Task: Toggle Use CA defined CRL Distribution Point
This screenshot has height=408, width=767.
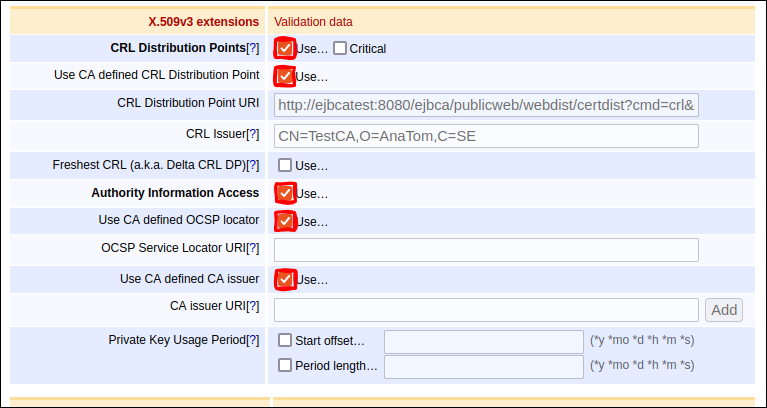Action: coord(286,76)
